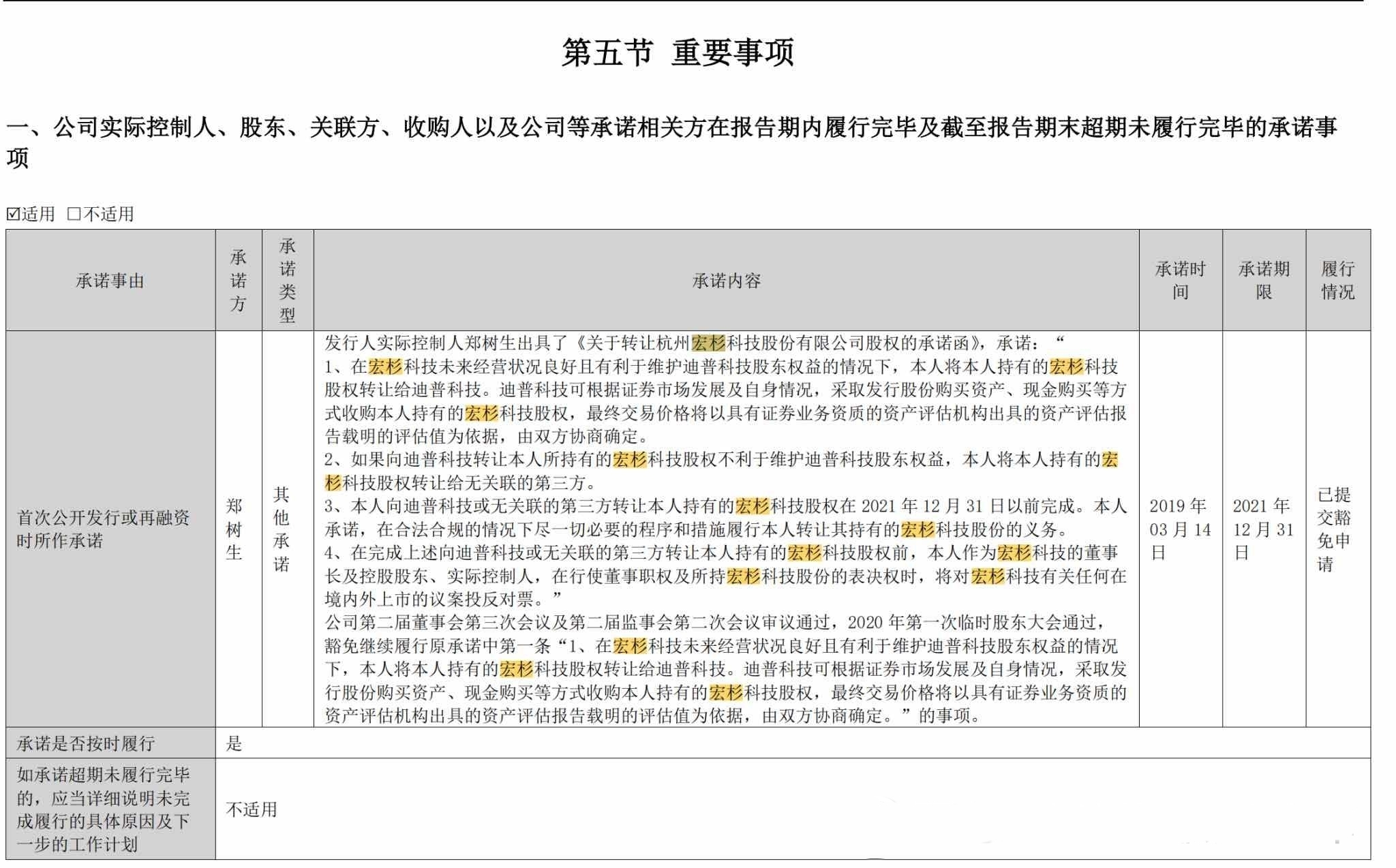Select the date cell 2019年03月14日
1396x868 pixels.
click(1180, 529)
